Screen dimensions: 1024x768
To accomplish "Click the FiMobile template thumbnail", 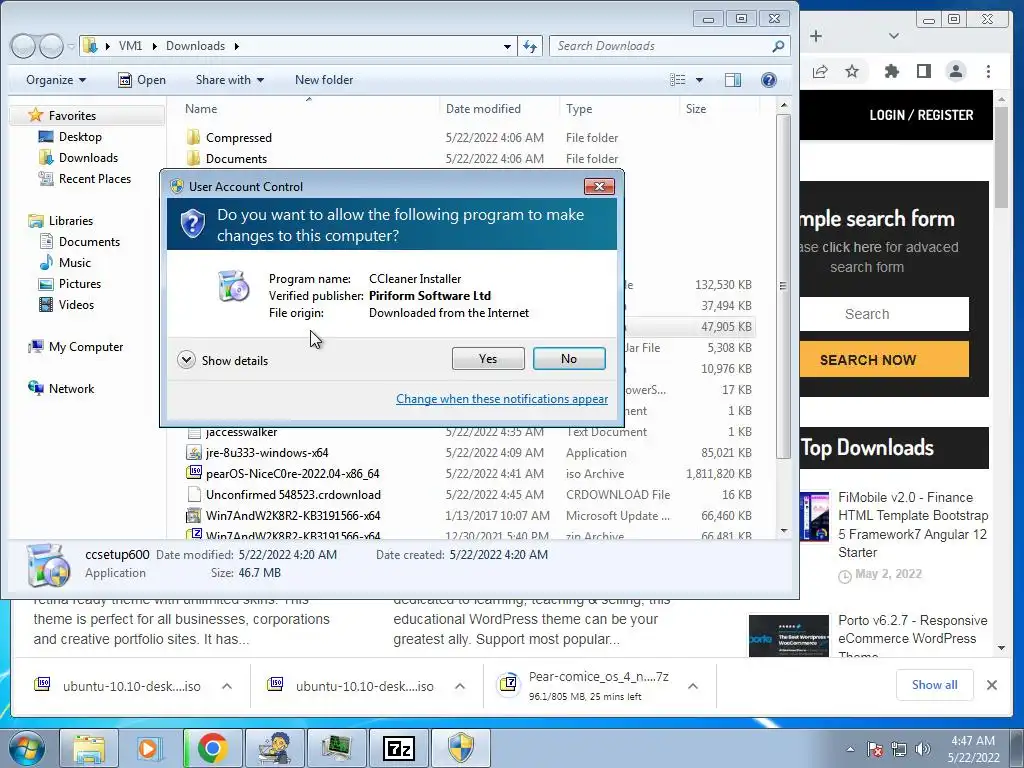I will tap(814, 517).
